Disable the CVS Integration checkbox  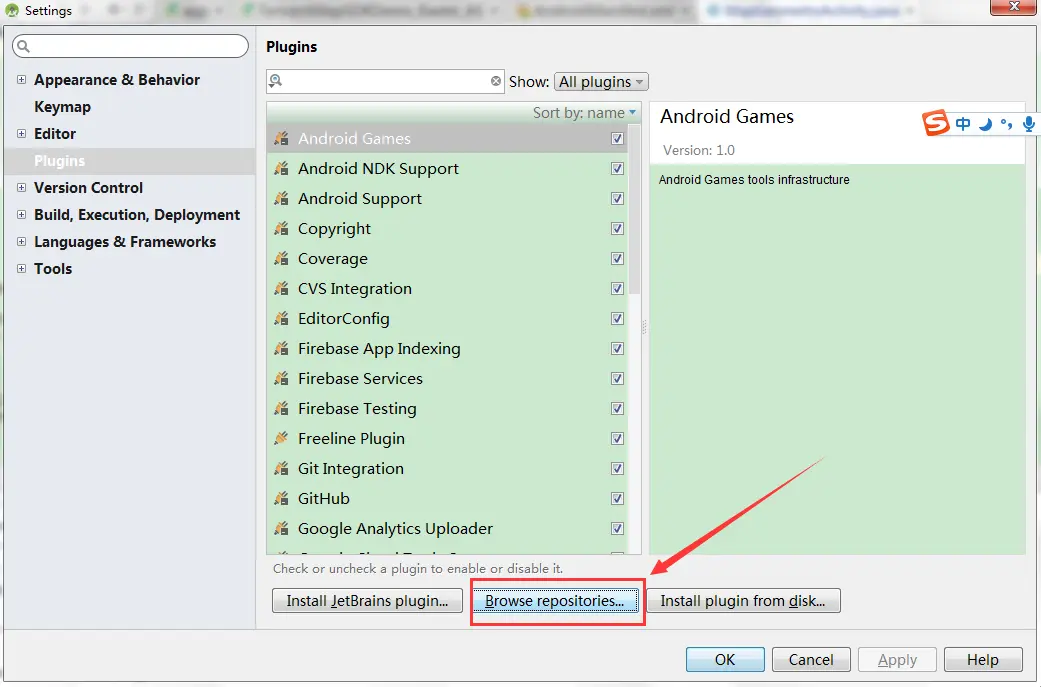click(x=617, y=288)
